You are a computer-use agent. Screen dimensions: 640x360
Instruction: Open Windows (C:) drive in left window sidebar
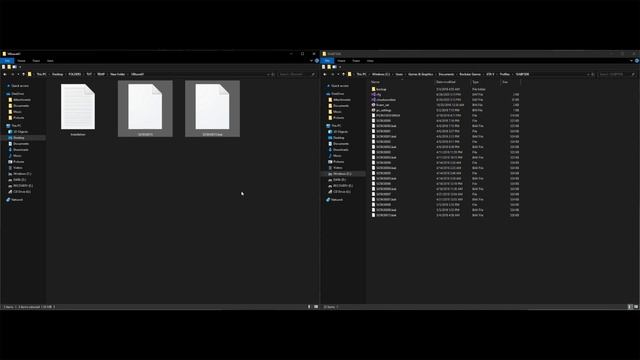coord(20,174)
